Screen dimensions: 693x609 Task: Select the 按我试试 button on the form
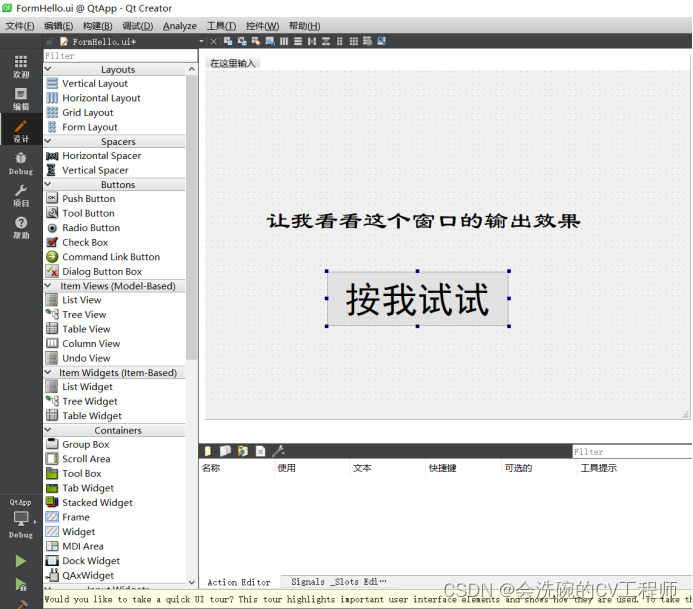pos(418,299)
